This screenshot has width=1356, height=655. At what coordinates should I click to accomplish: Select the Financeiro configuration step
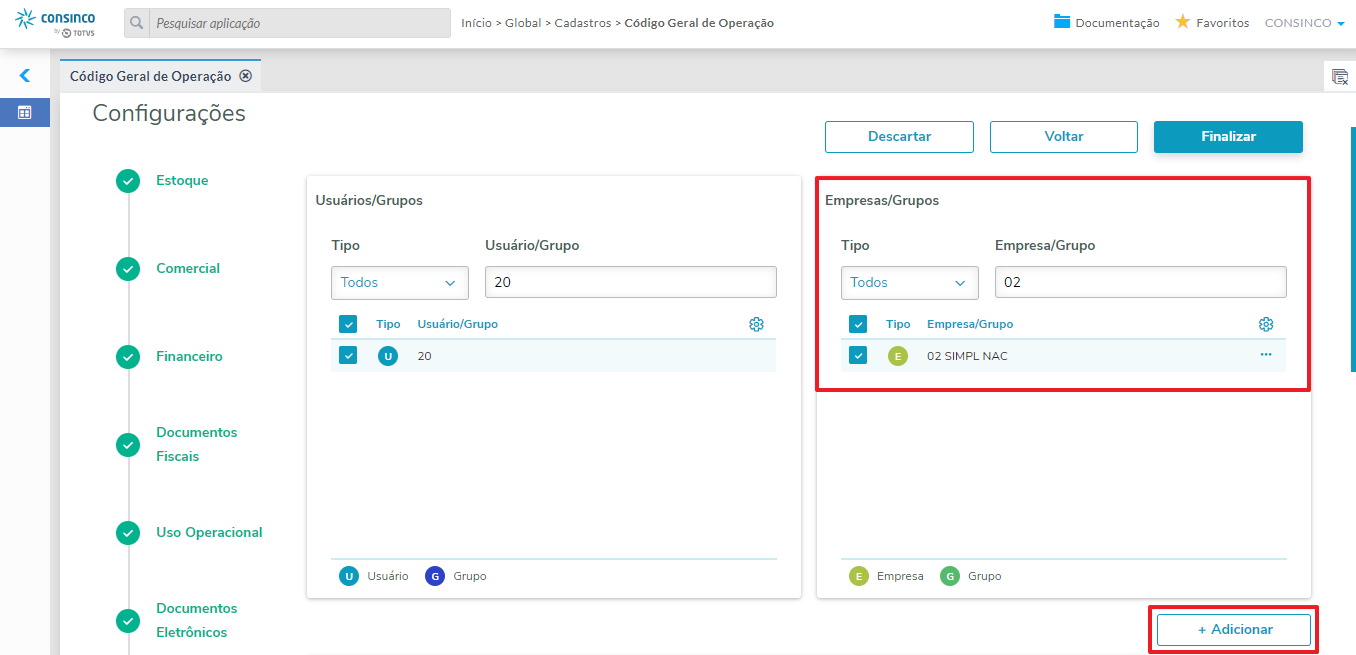tap(189, 357)
